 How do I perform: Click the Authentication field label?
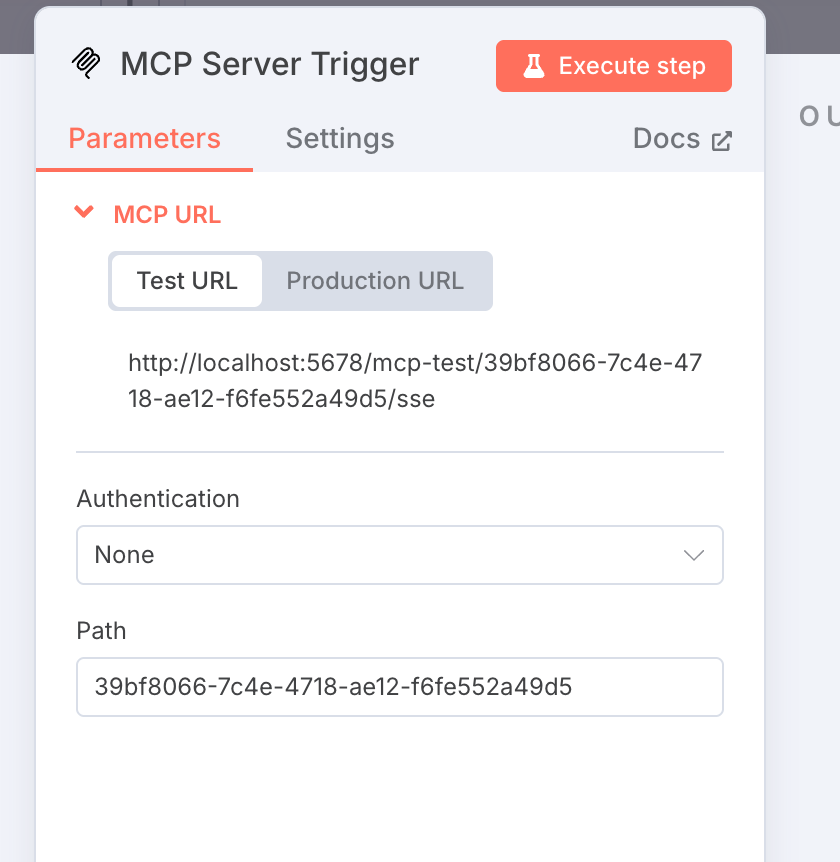[x=158, y=499]
